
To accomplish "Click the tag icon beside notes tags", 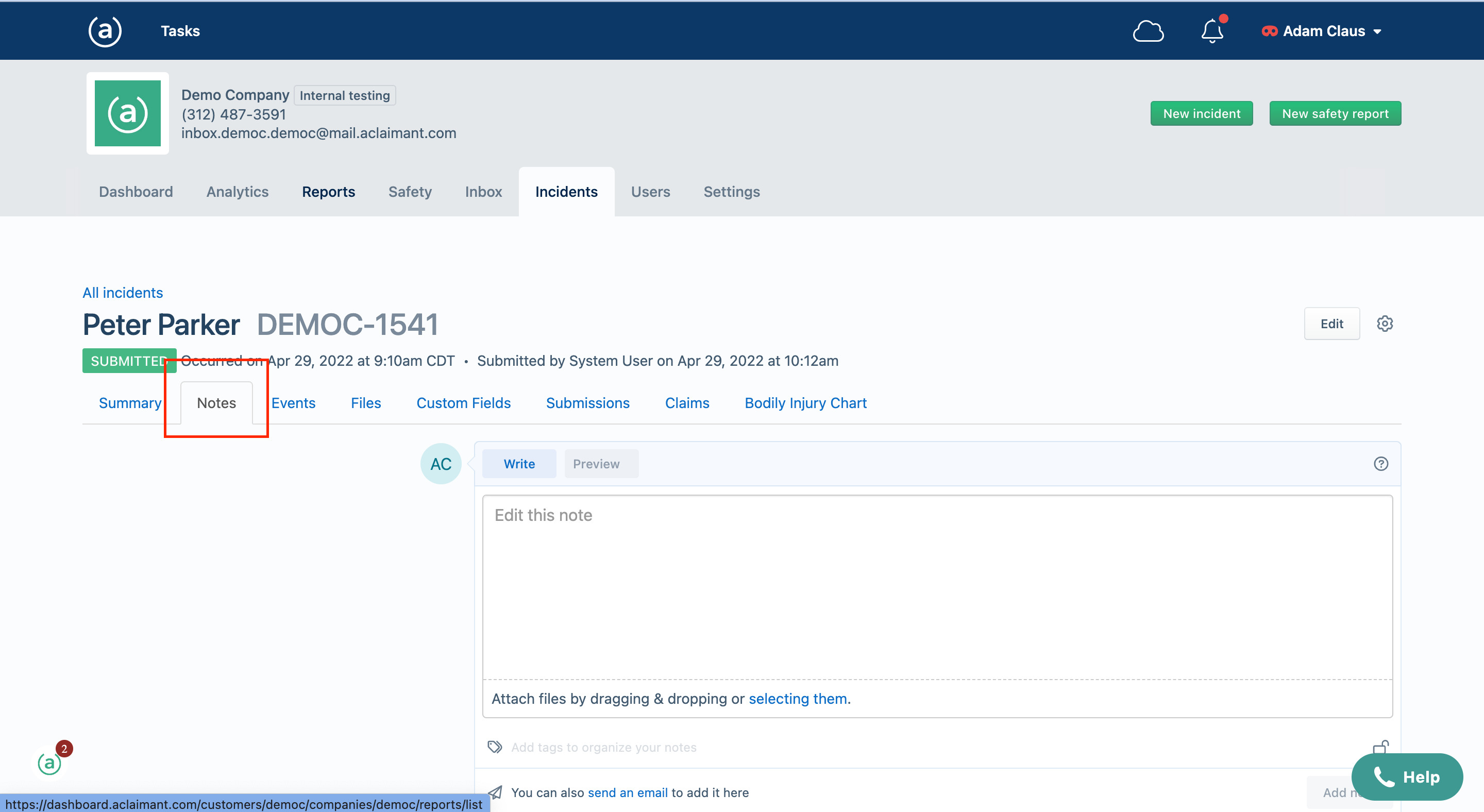I will (x=495, y=747).
